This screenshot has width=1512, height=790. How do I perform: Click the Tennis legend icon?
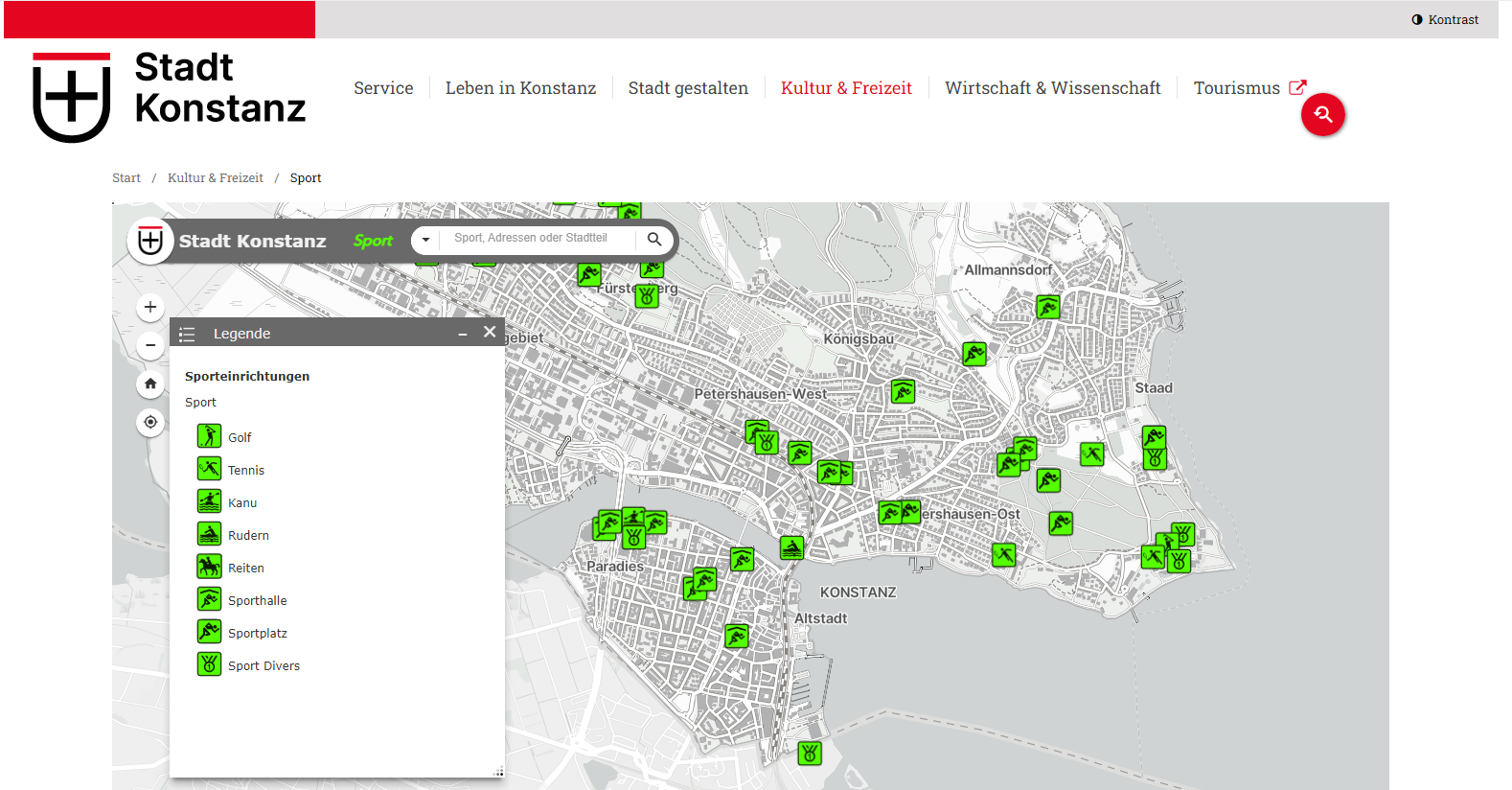pos(209,469)
